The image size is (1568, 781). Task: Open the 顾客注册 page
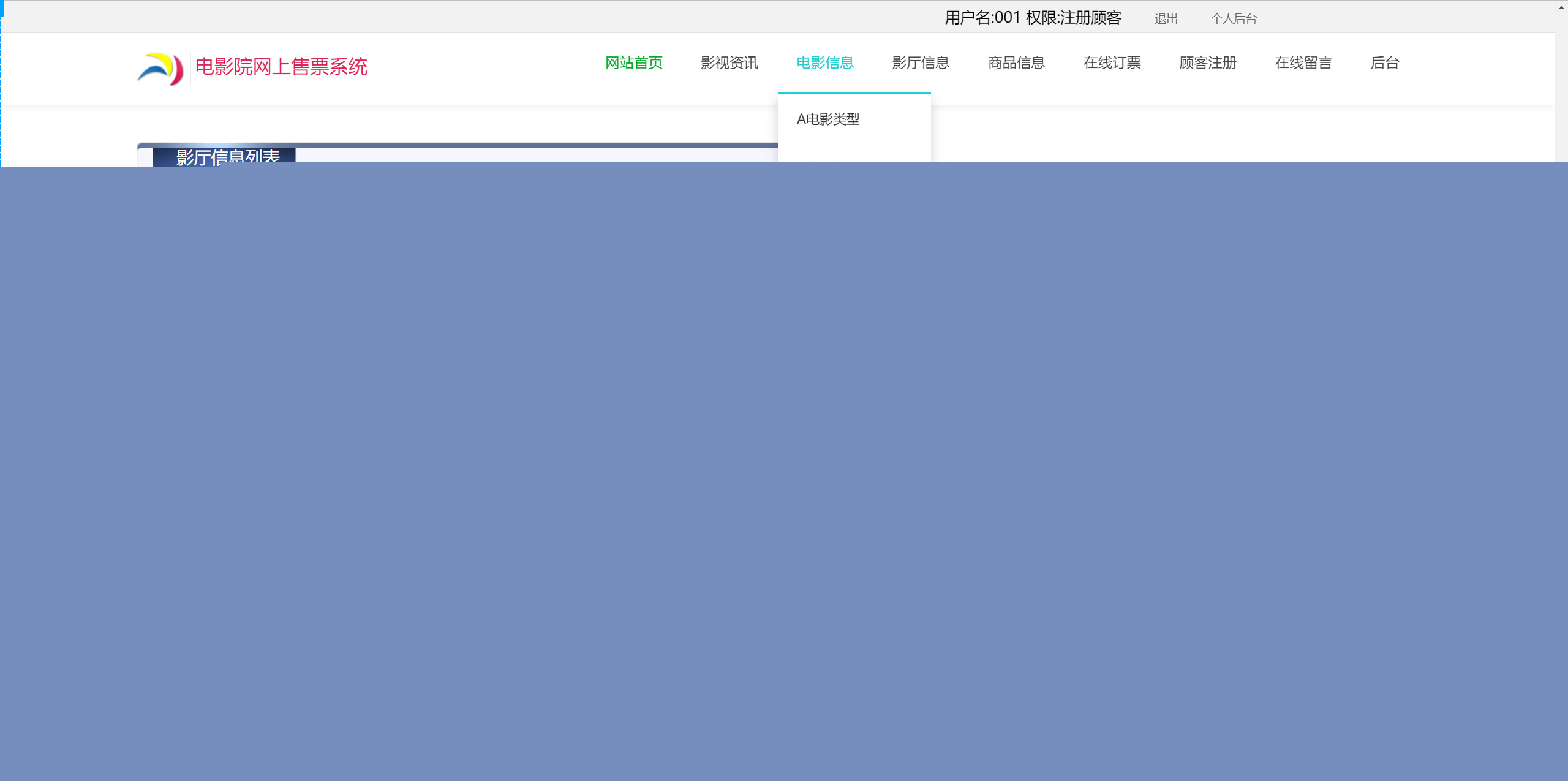[1207, 62]
